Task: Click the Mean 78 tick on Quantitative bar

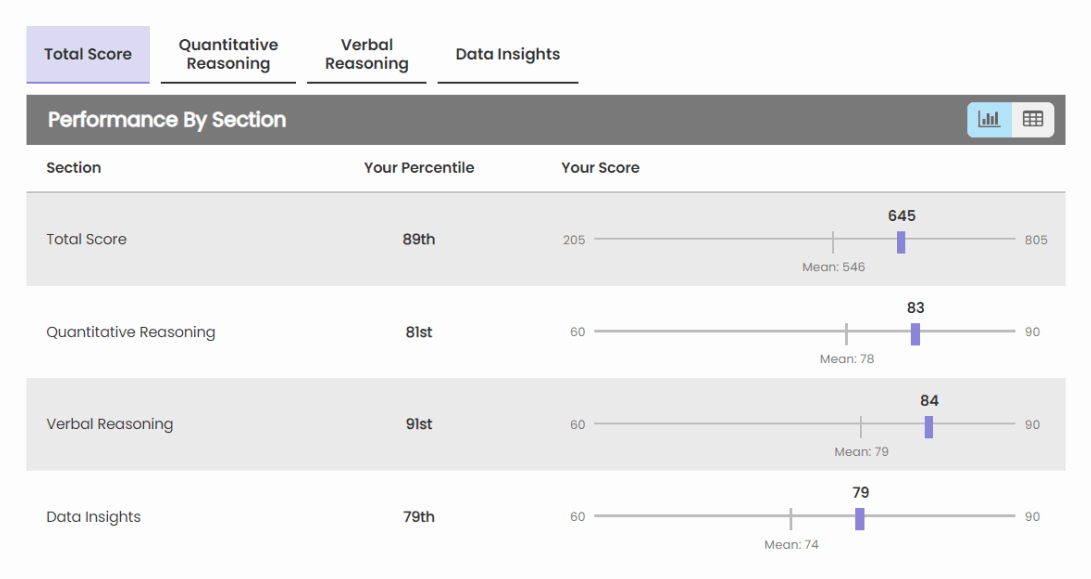Action: pyautogui.click(x=846, y=334)
